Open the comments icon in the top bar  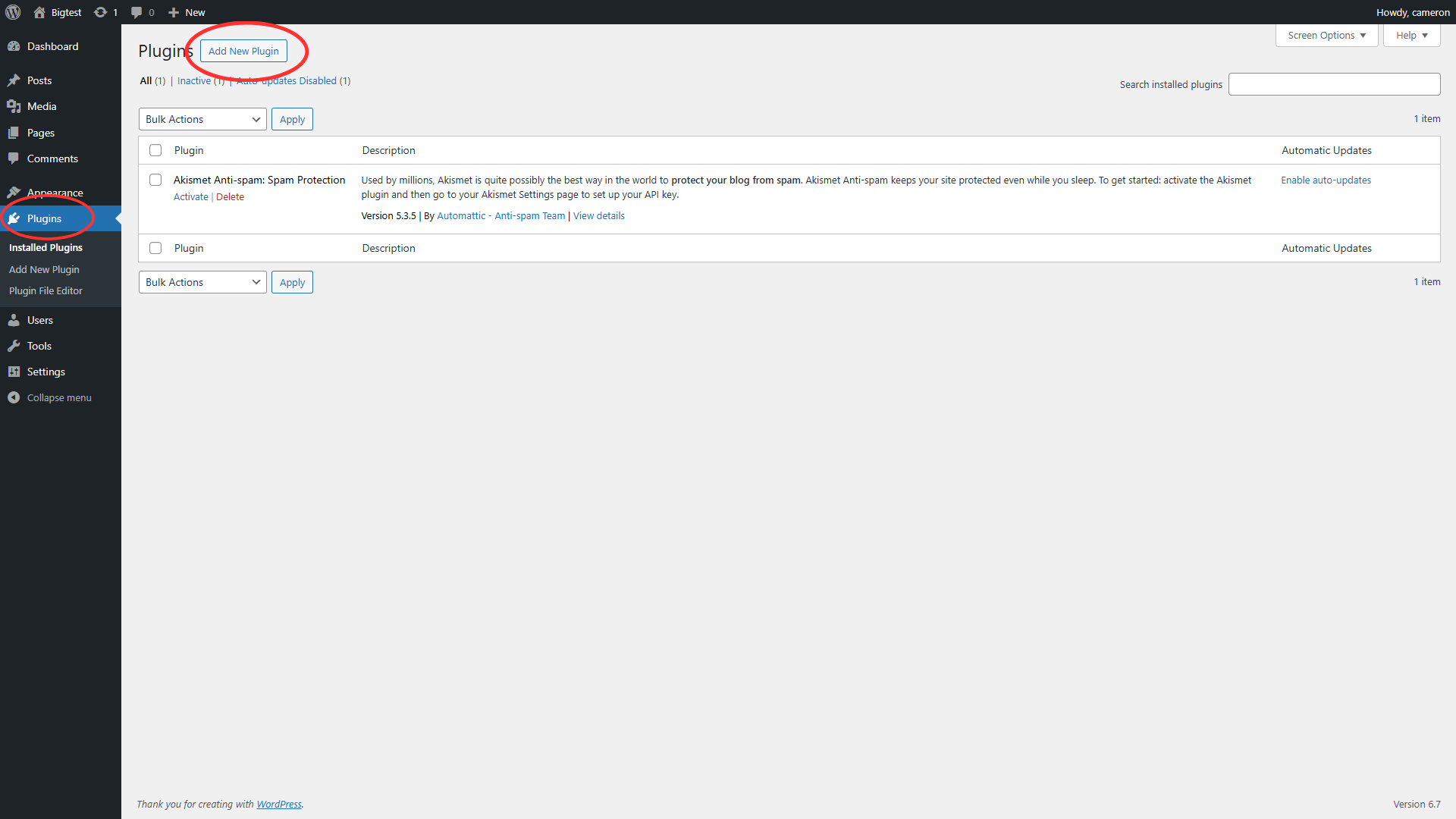point(136,12)
